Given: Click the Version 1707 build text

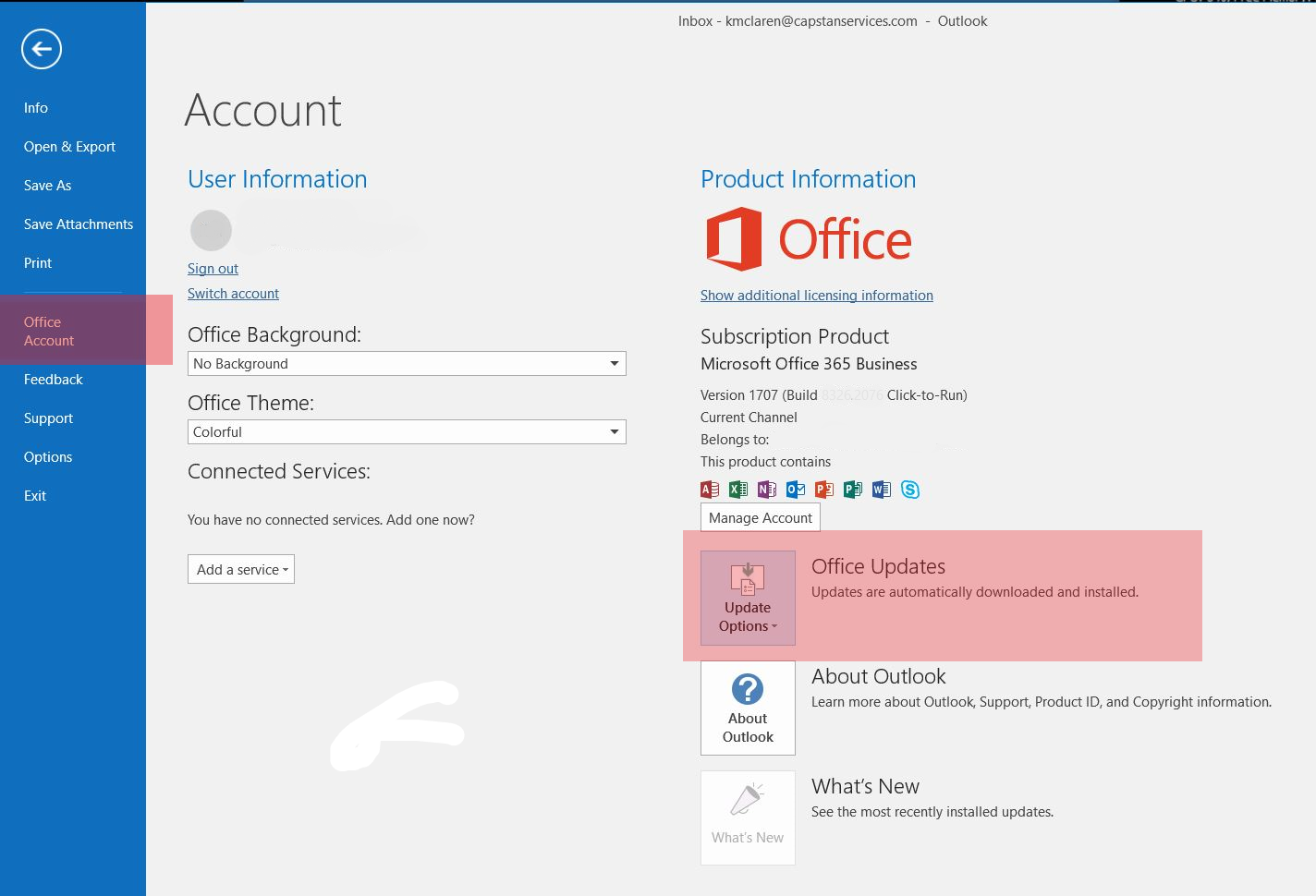Looking at the screenshot, I should click(x=834, y=395).
